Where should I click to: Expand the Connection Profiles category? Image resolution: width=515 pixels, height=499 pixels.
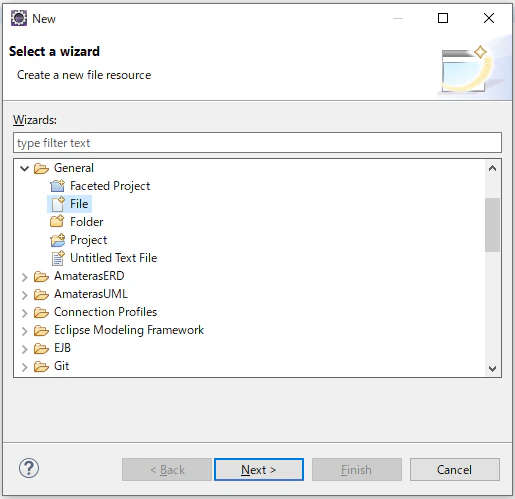click(x=25, y=313)
